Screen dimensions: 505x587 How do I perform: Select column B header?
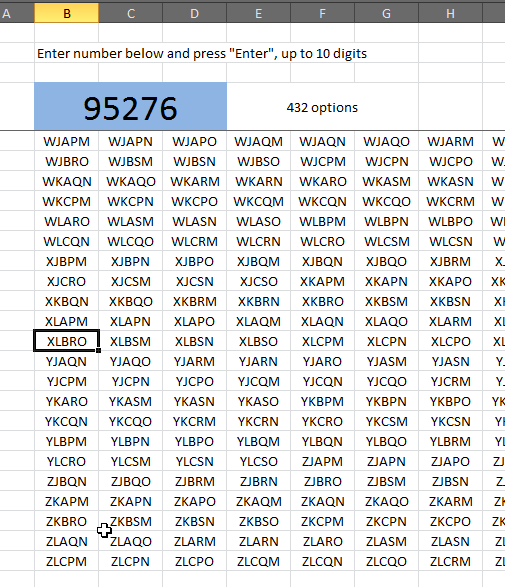pos(67,13)
